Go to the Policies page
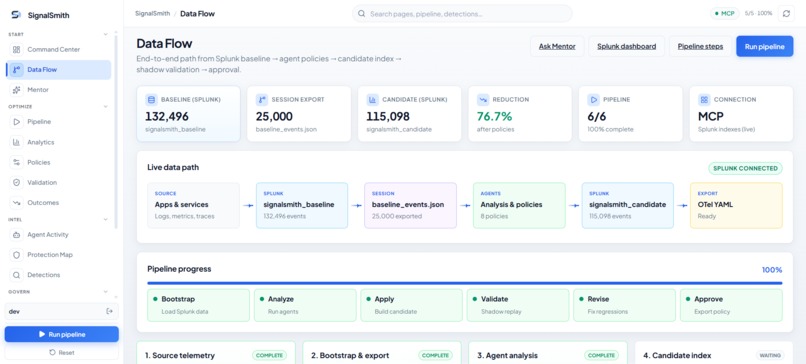 click(58, 162)
